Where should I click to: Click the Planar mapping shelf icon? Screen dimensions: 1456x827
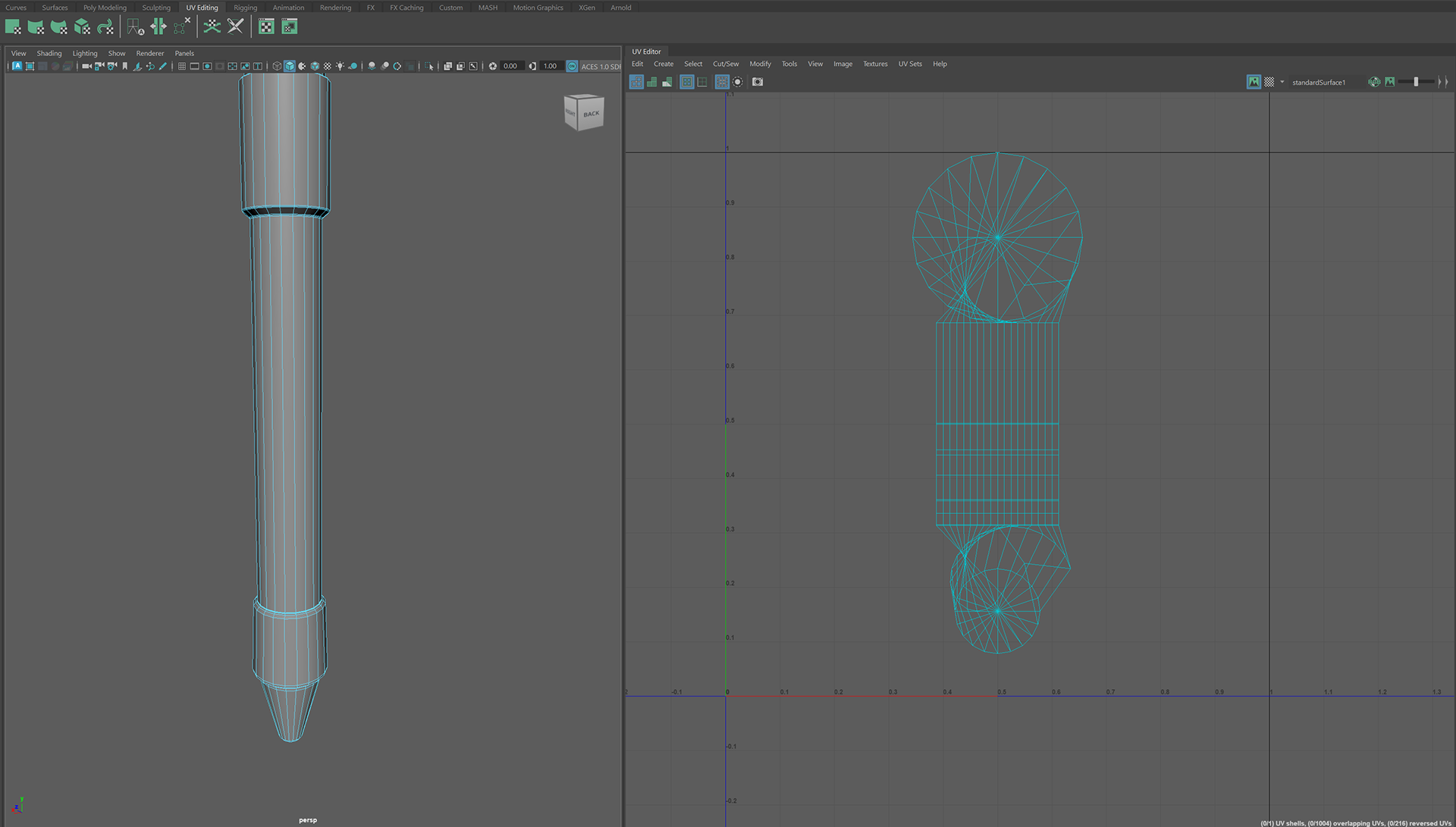13,27
